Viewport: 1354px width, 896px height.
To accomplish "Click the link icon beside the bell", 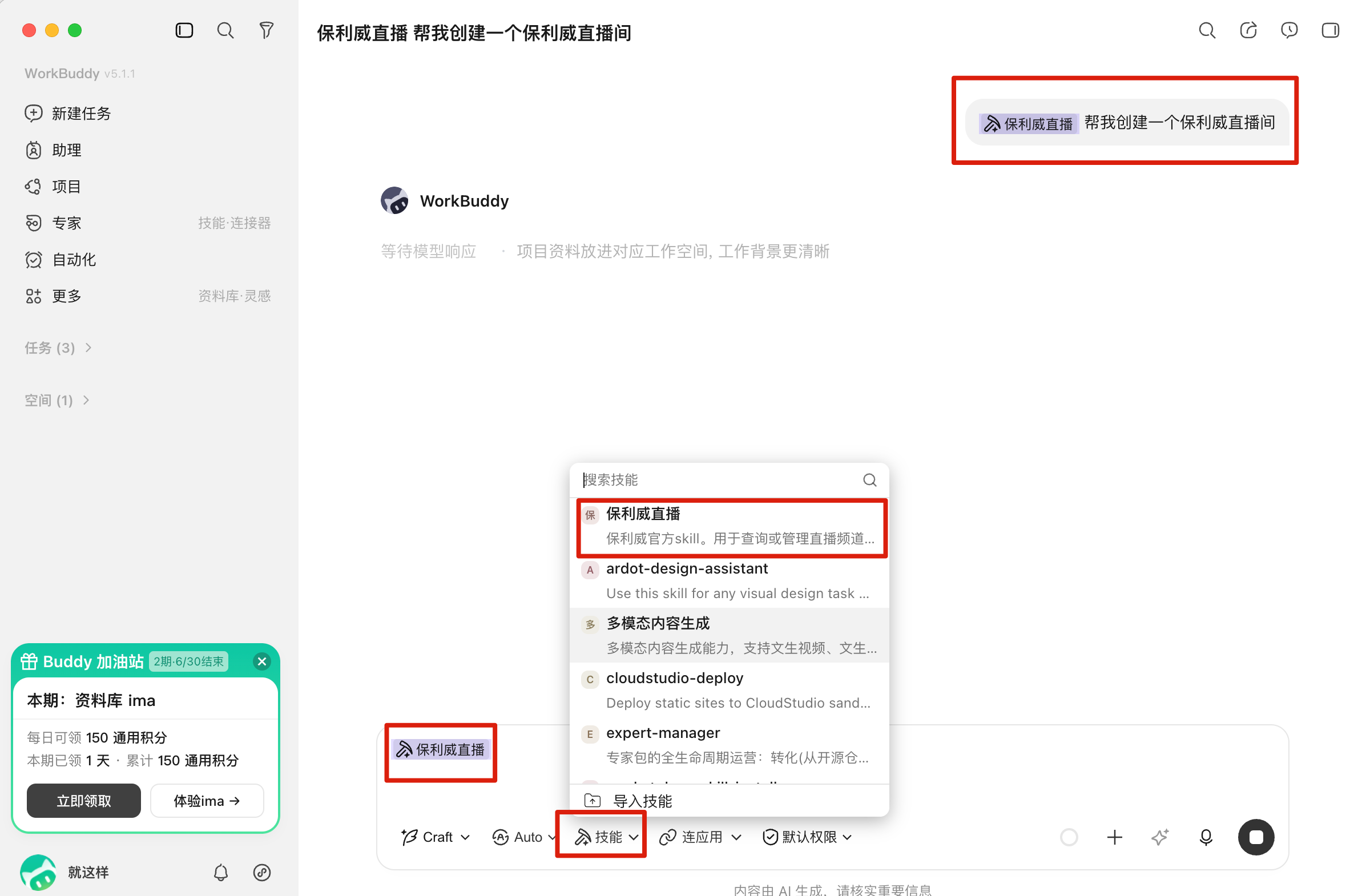I will coord(262,872).
